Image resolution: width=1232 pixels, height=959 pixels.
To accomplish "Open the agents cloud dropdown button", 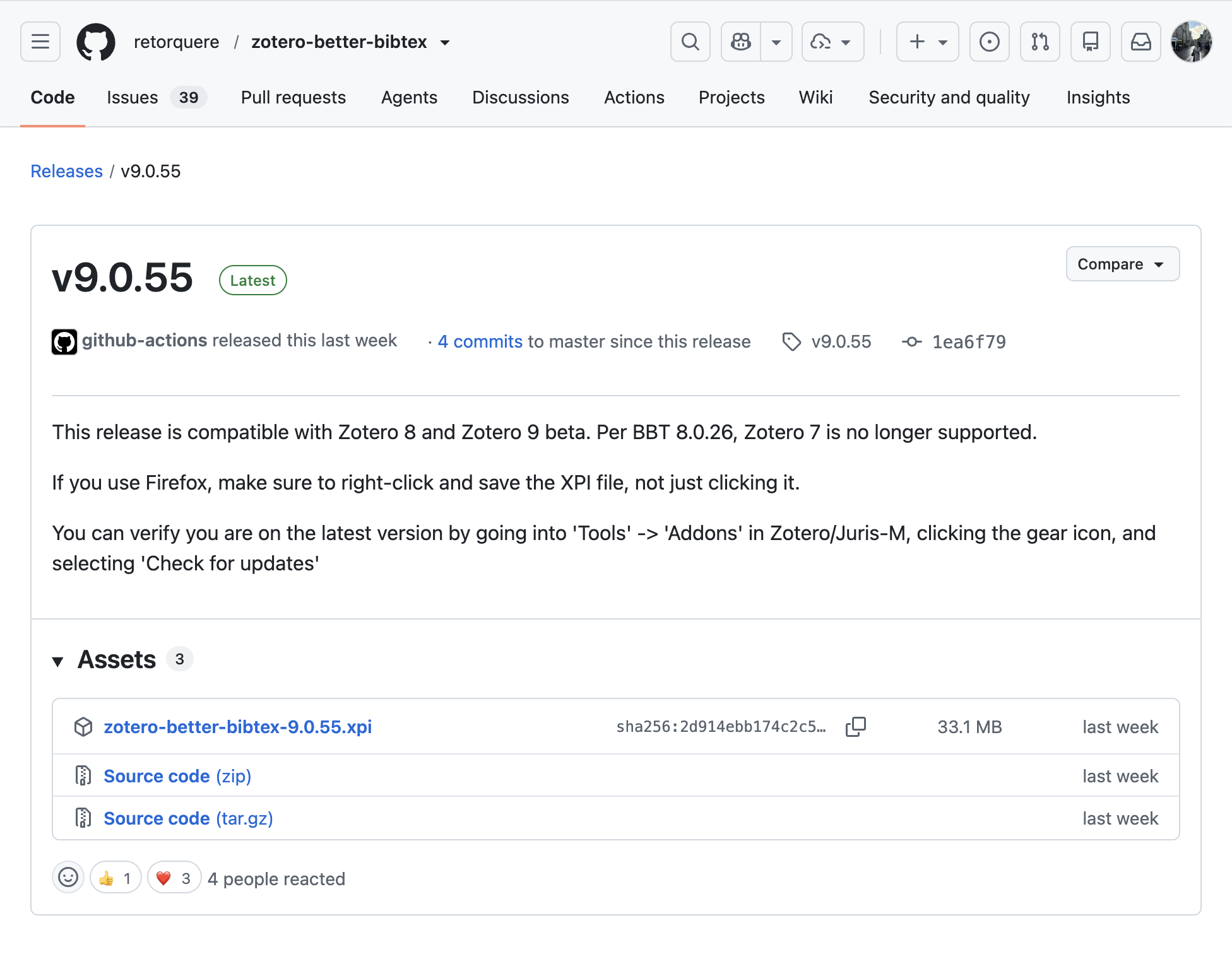I will coord(832,42).
